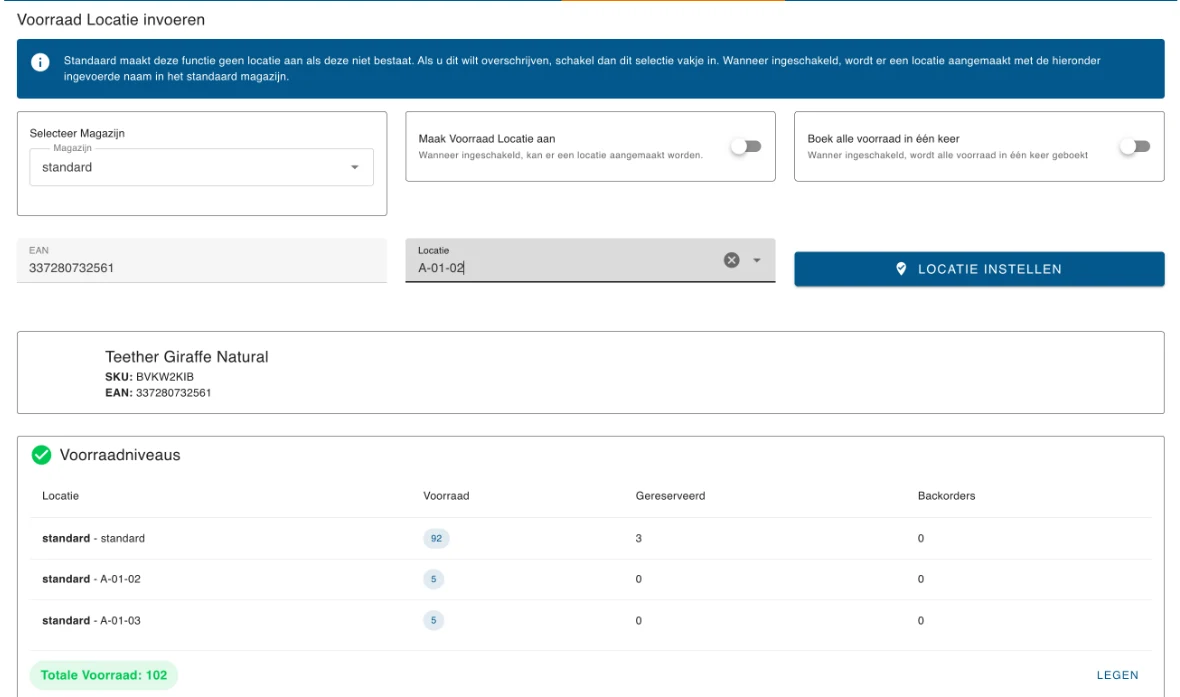Expand the Locatie dropdown arrow
1180x697 pixels.
(x=757, y=260)
